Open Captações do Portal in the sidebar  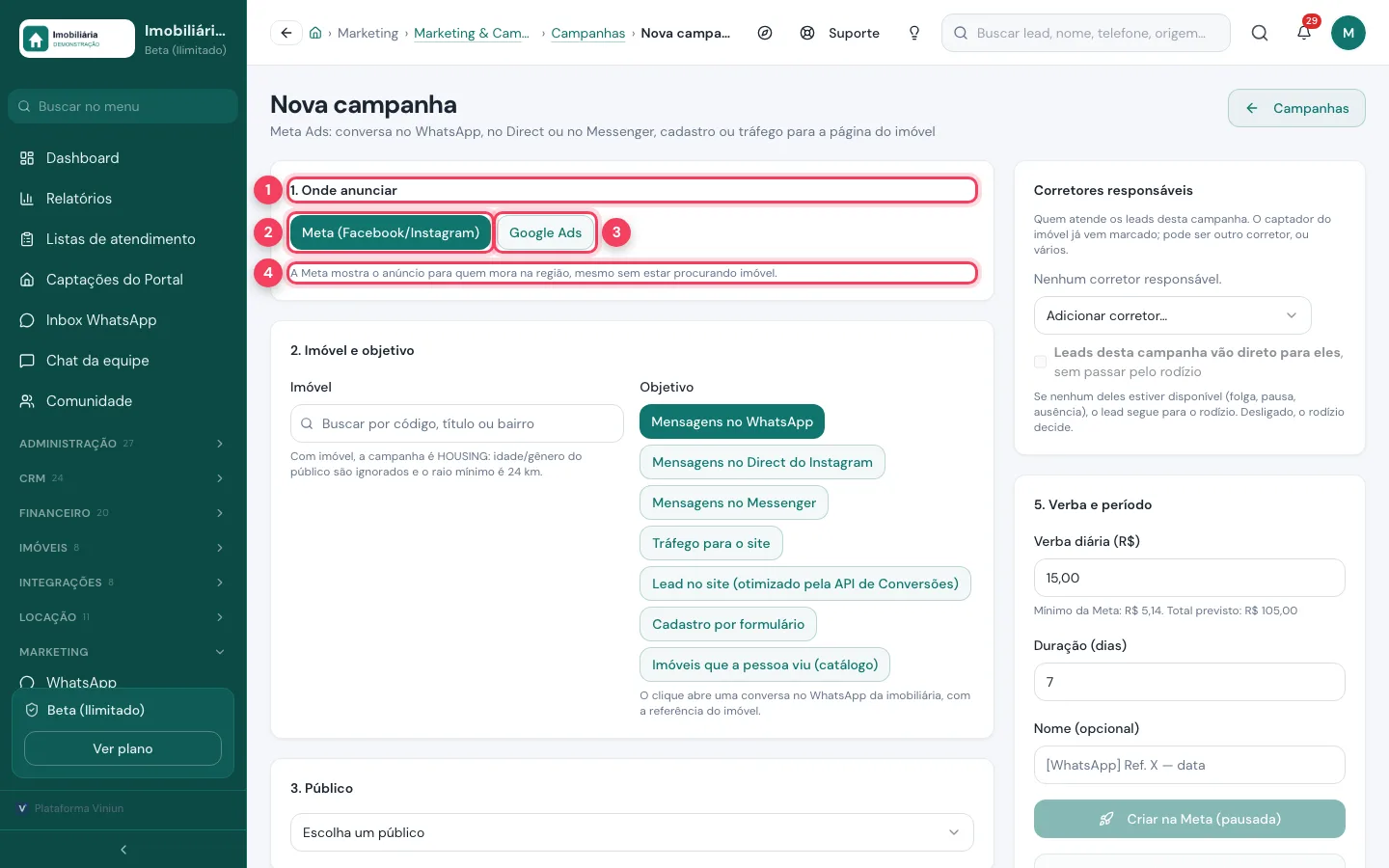coord(123,280)
